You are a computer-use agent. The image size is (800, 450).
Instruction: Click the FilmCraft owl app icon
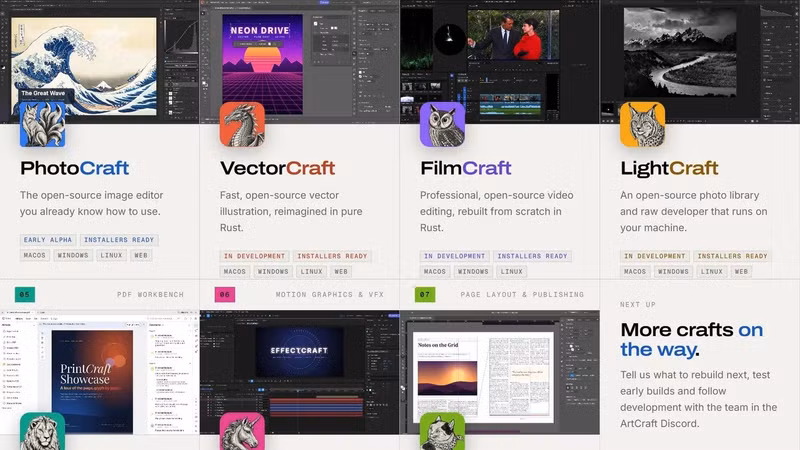[x=442, y=124]
